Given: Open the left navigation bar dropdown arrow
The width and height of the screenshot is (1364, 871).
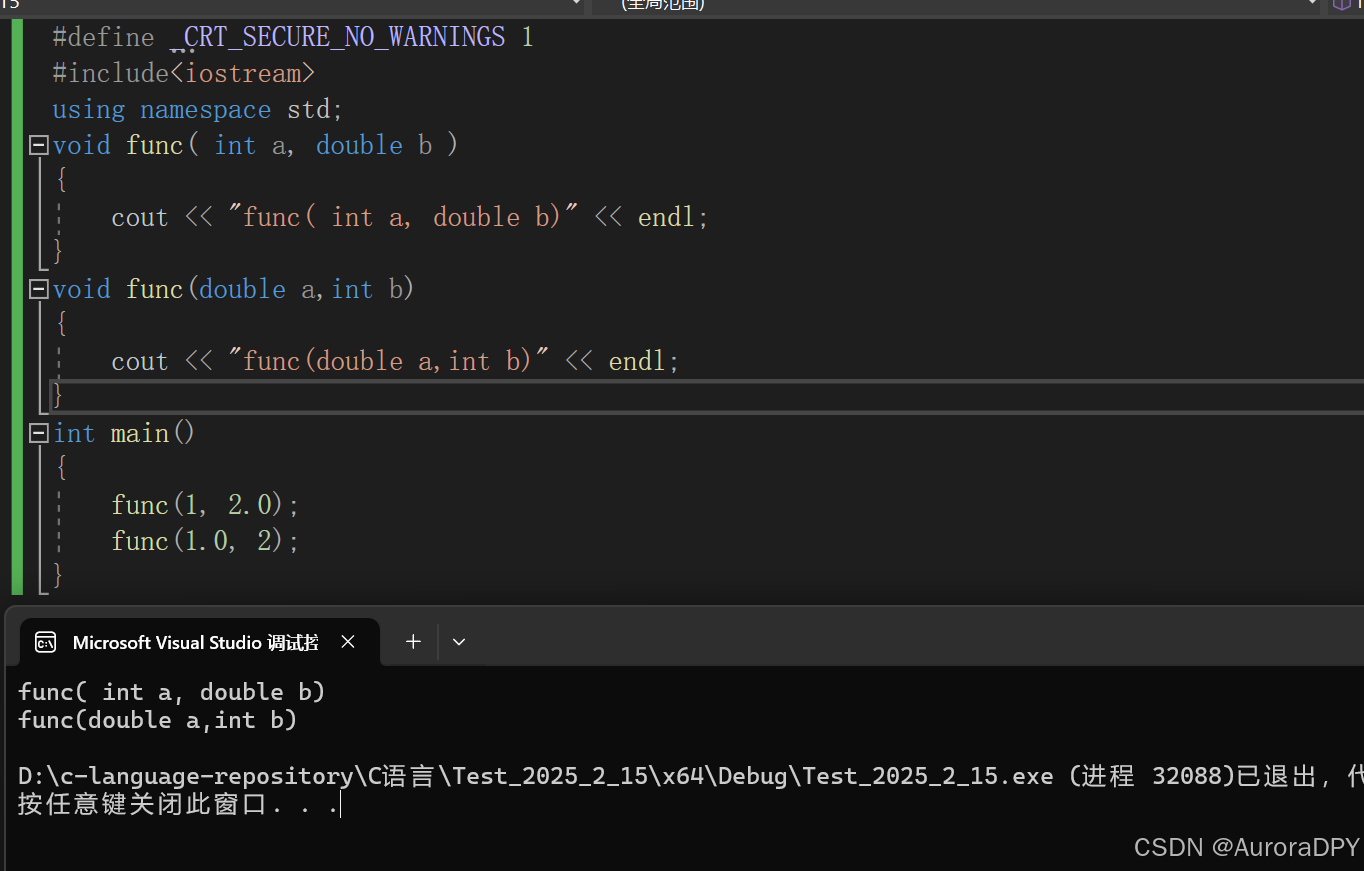Looking at the screenshot, I should [x=574, y=5].
